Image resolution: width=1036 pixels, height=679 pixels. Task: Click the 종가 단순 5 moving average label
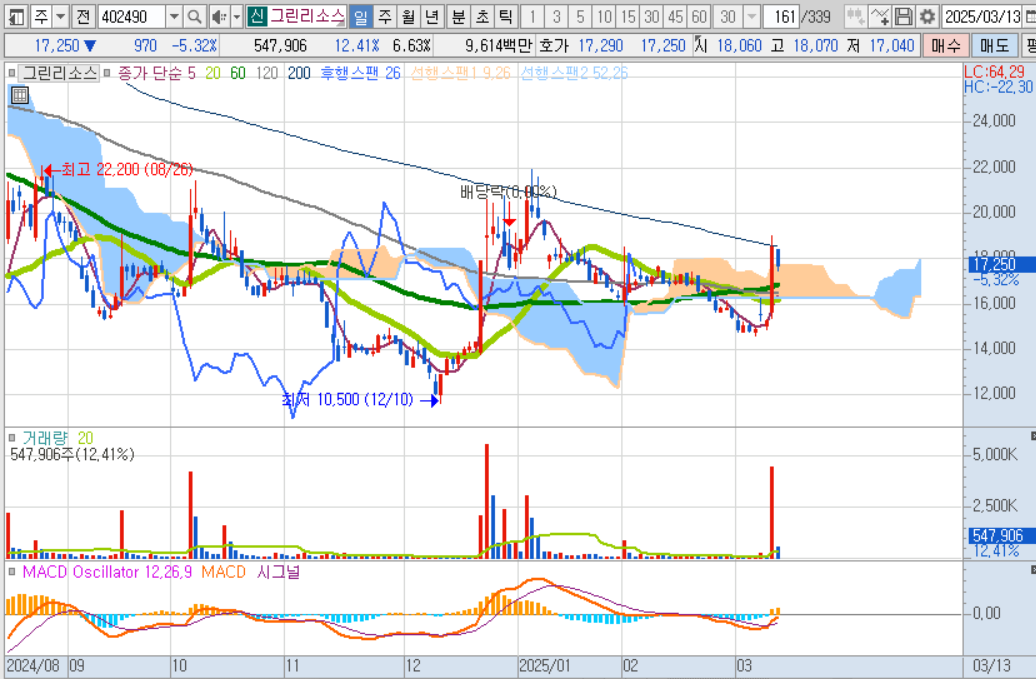(157, 73)
